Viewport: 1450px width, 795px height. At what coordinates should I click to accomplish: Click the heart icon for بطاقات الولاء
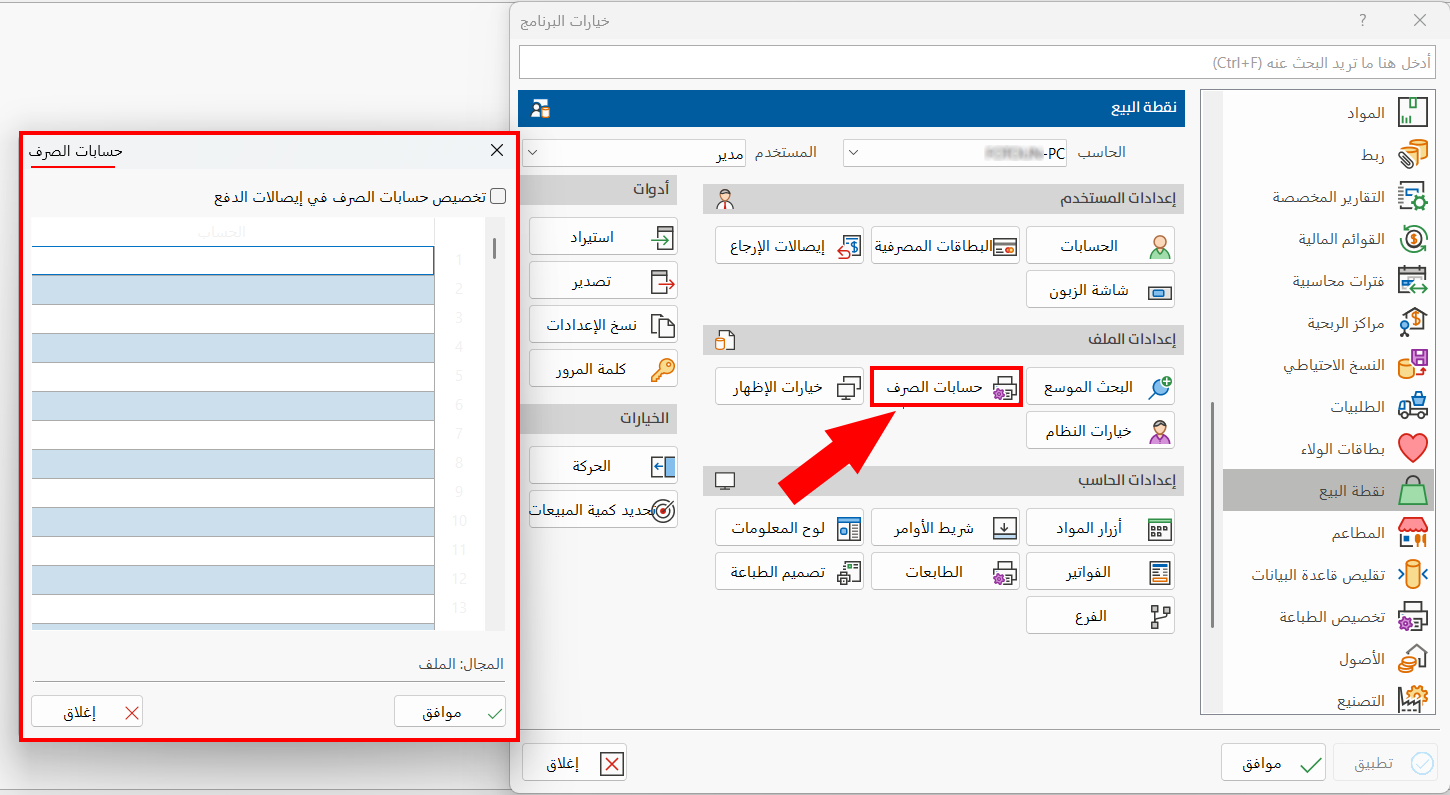[1413, 448]
